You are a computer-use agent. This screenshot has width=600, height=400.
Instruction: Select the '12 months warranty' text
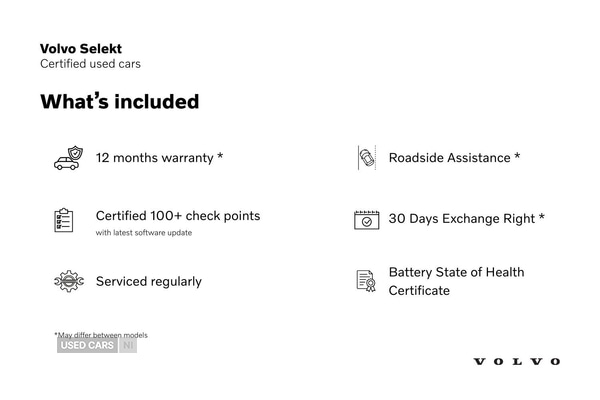point(159,158)
